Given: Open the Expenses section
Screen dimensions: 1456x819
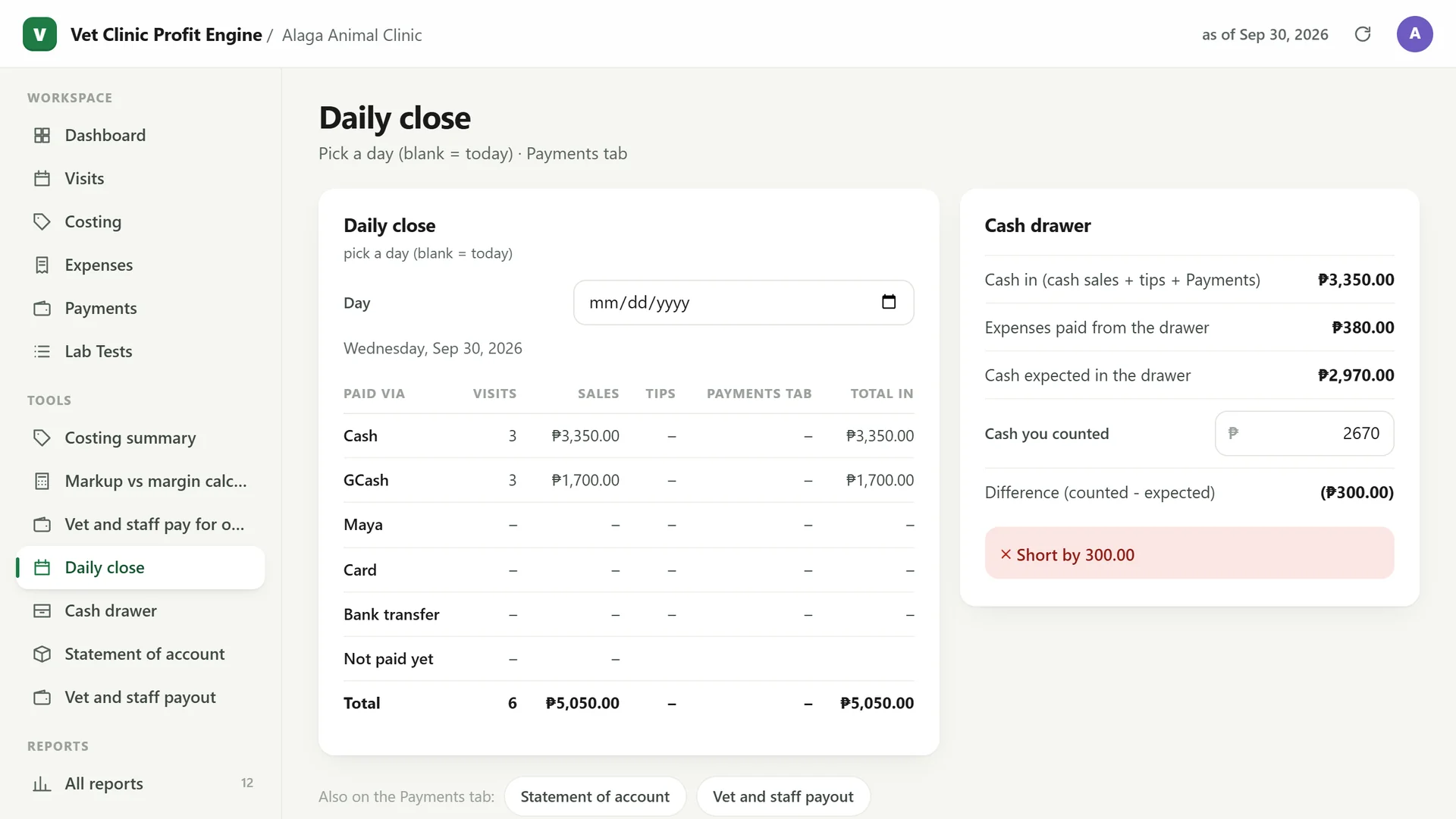Looking at the screenshot, I should click(140, 265).
